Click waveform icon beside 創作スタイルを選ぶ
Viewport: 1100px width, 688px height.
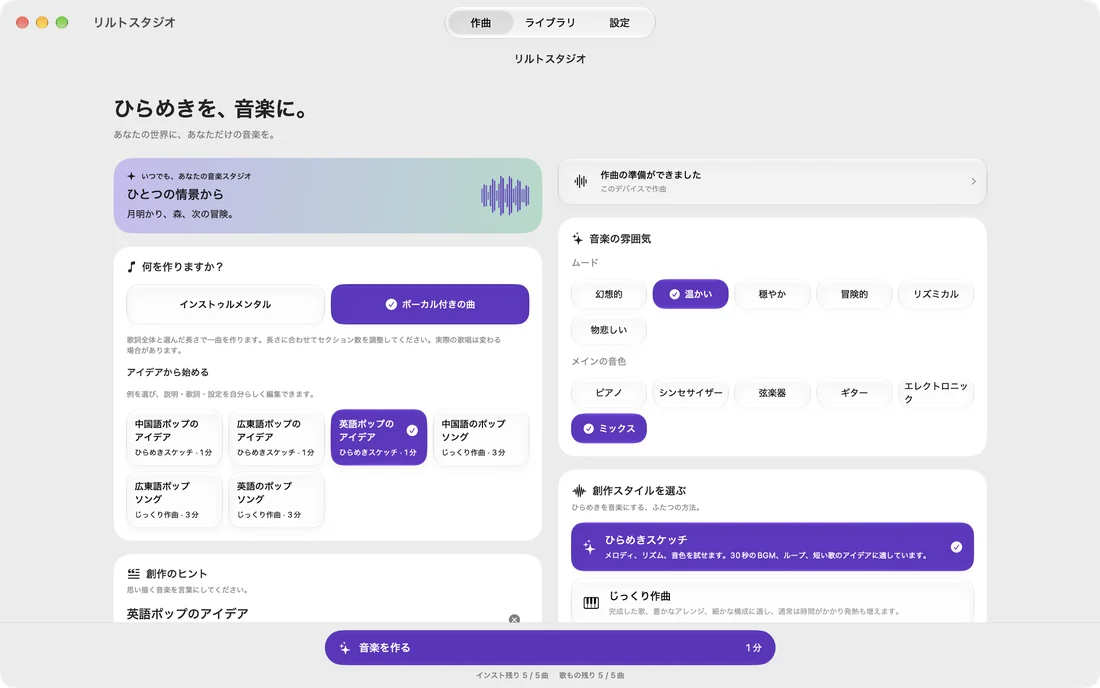click(x=579, y=491)
